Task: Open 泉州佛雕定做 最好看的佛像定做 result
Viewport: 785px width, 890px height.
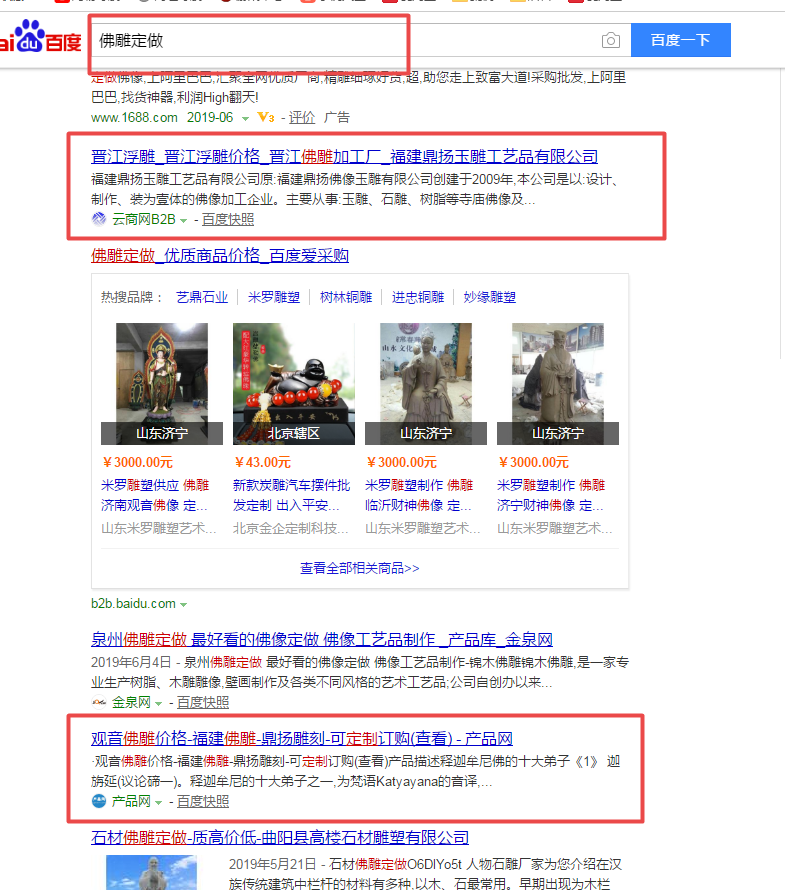Action: click(x=322, y=640)
